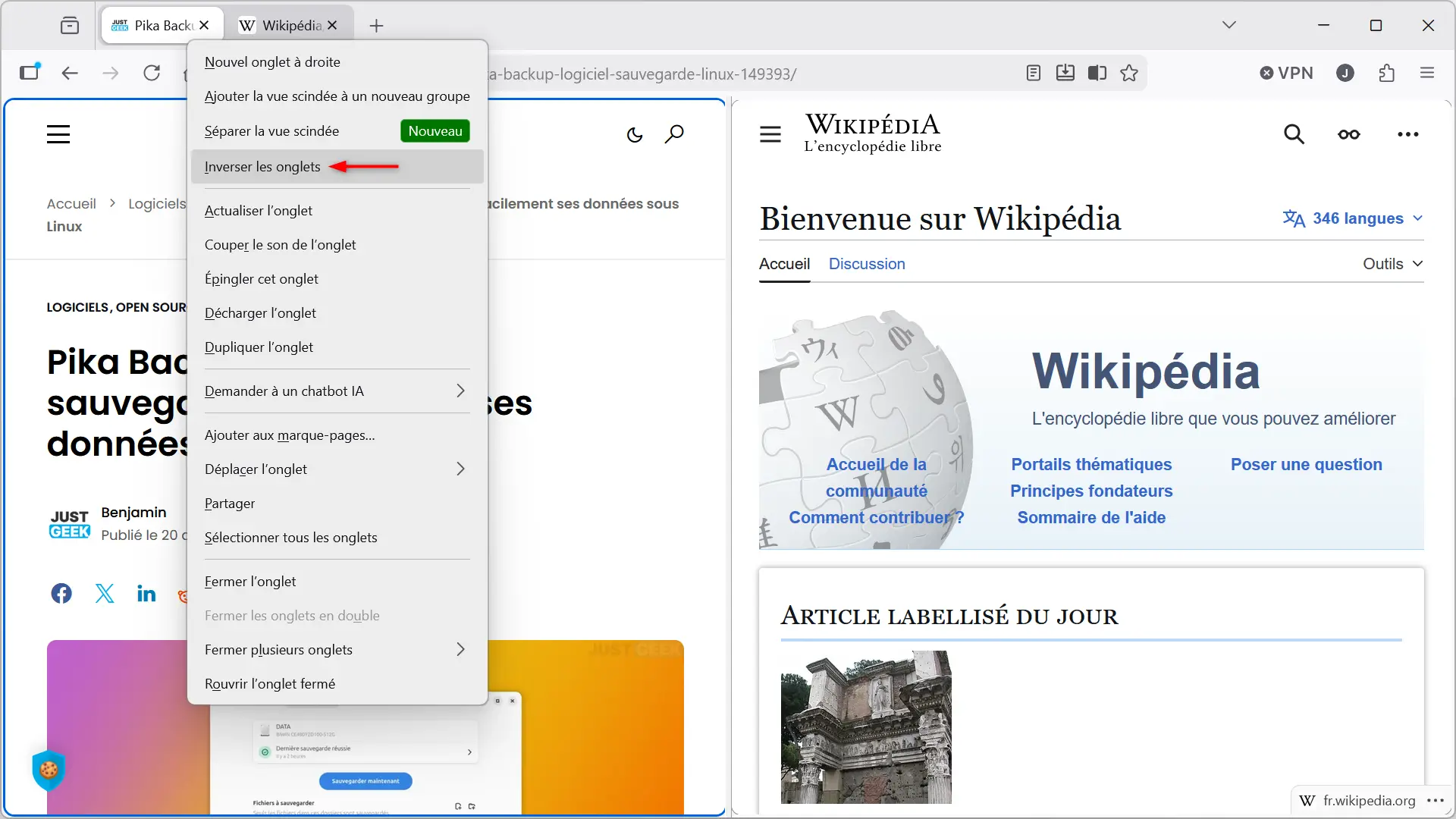This screenshot has height=819, width=1456.
Task: Open JustGeek hamburger menu
Action: [x=58, y=134]
